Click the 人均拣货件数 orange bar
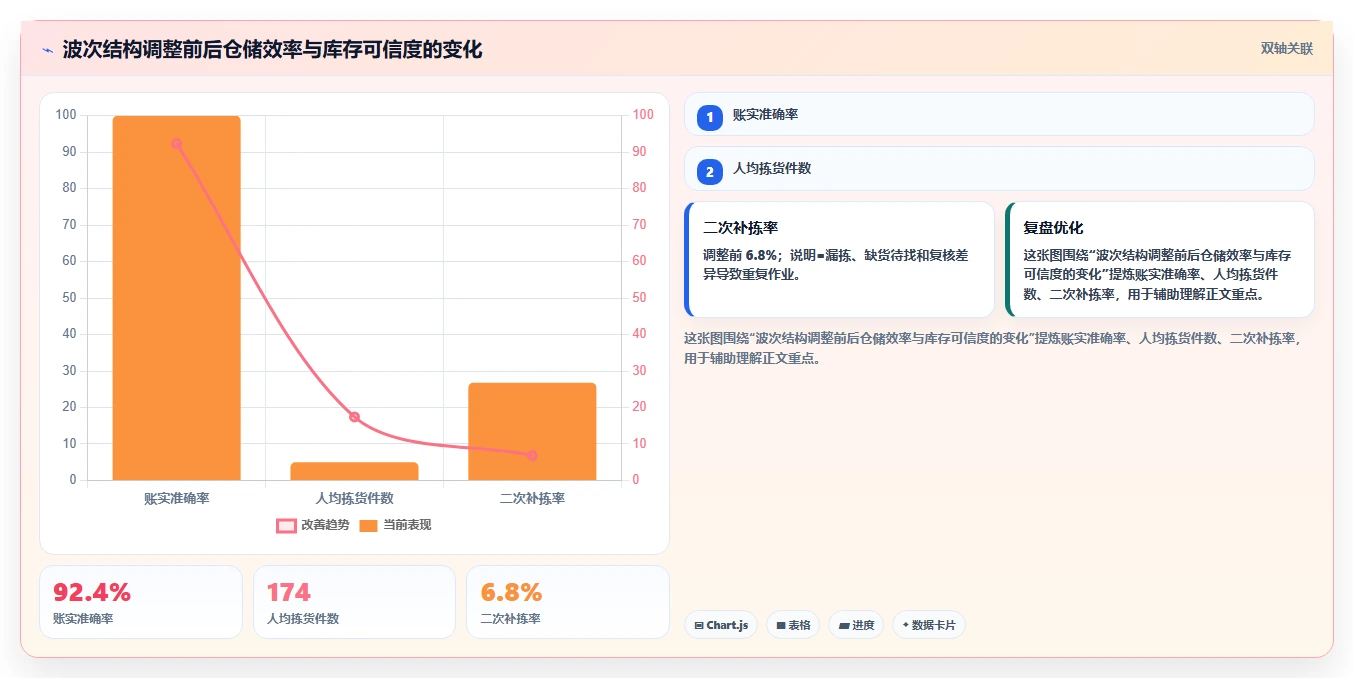 pyautogui.click(x=354, y=471)
